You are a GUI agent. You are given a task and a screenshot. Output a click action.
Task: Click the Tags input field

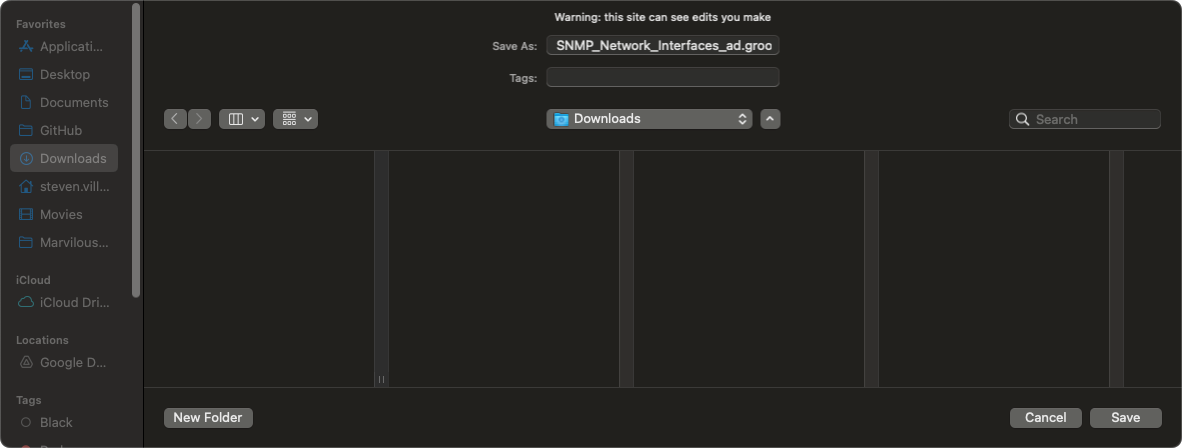pyautogui.click(x=663, y=78)
